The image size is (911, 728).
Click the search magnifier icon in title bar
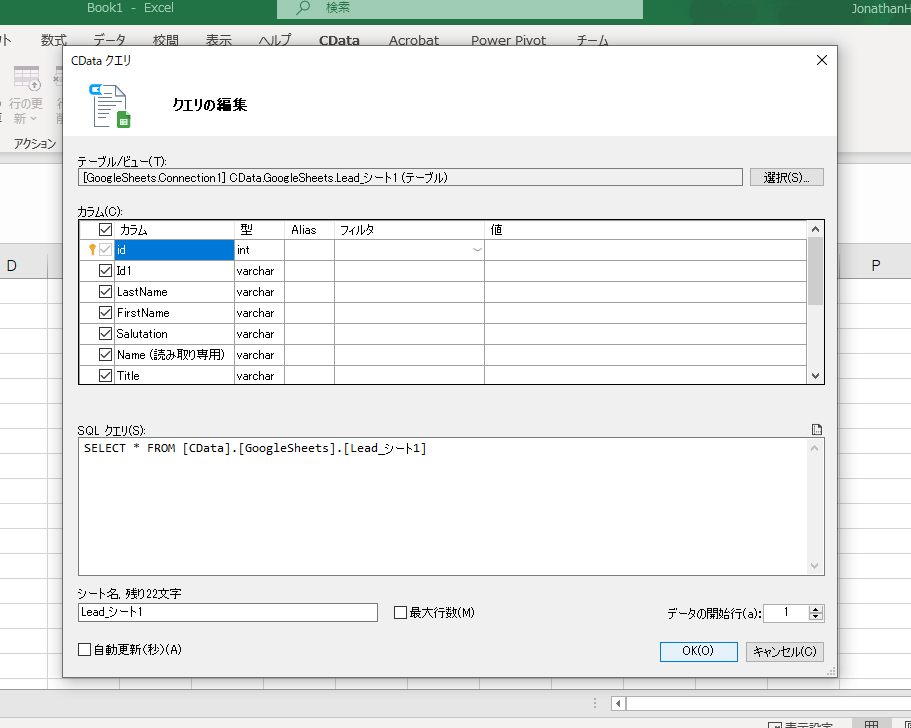(x=303, y=8)
